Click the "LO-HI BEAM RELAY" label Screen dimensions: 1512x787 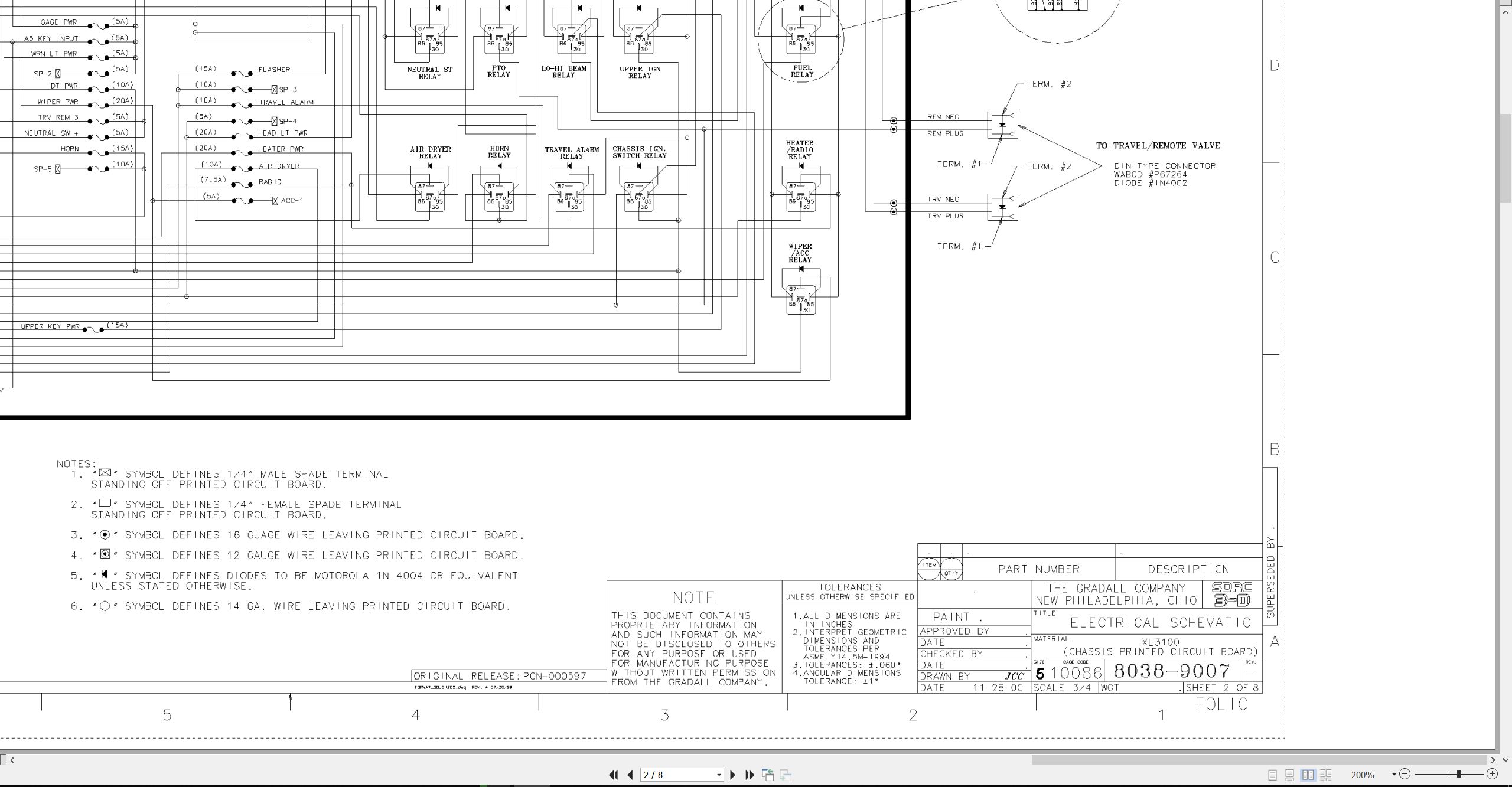[x=564, y=71]
